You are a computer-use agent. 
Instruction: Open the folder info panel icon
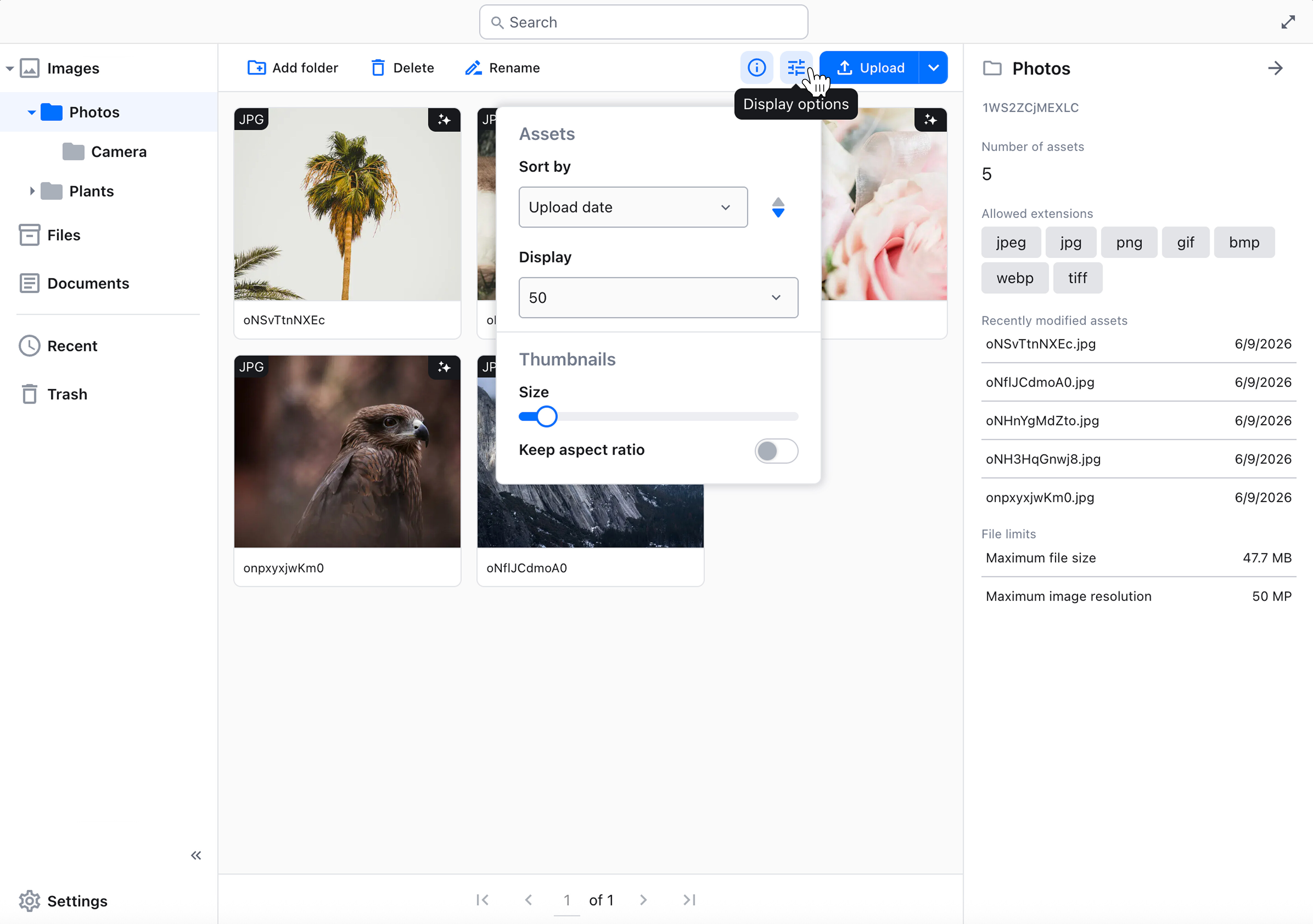point(757,67)
